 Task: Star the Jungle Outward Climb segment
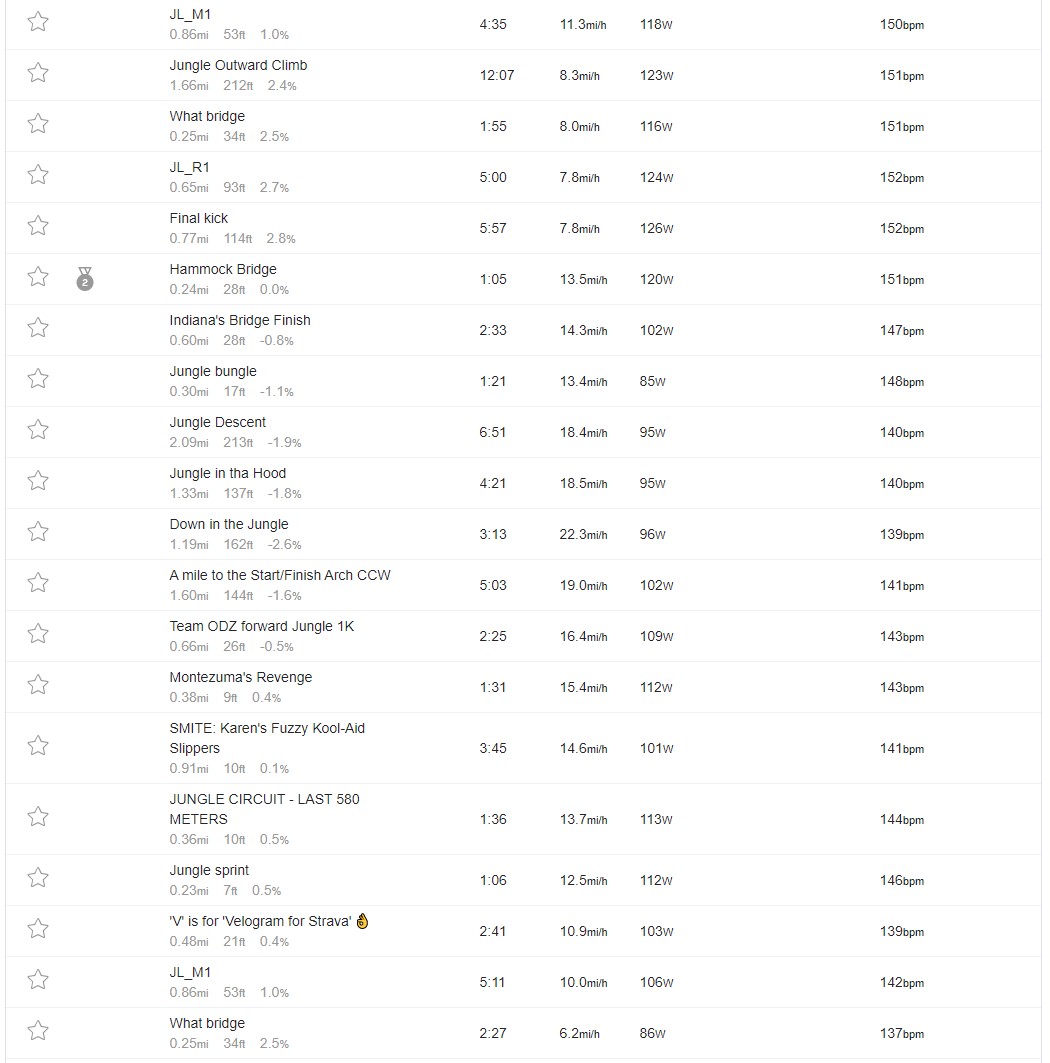click(38, 73)
